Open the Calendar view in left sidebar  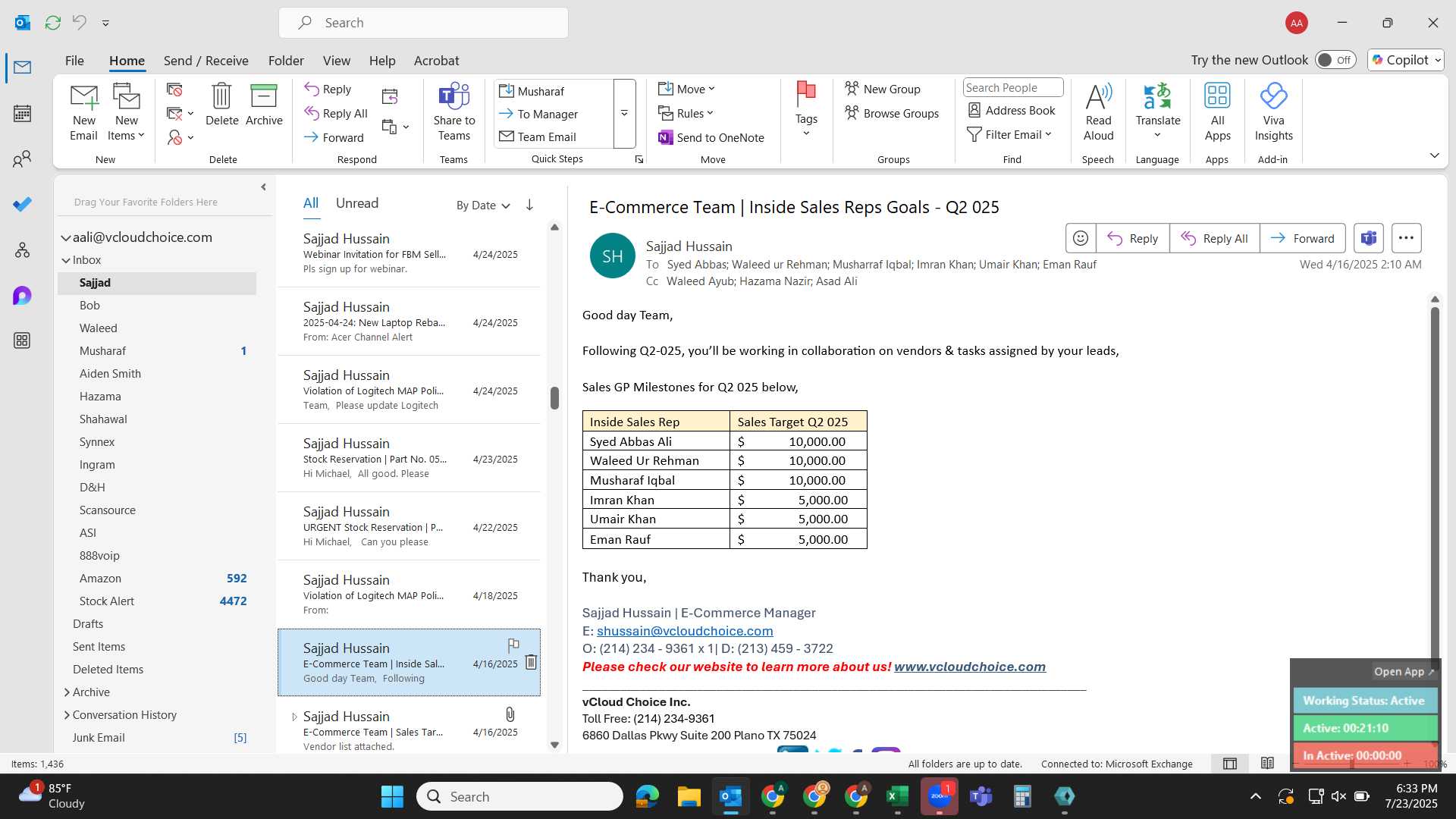pyautogui.click(x=22, y=114)
